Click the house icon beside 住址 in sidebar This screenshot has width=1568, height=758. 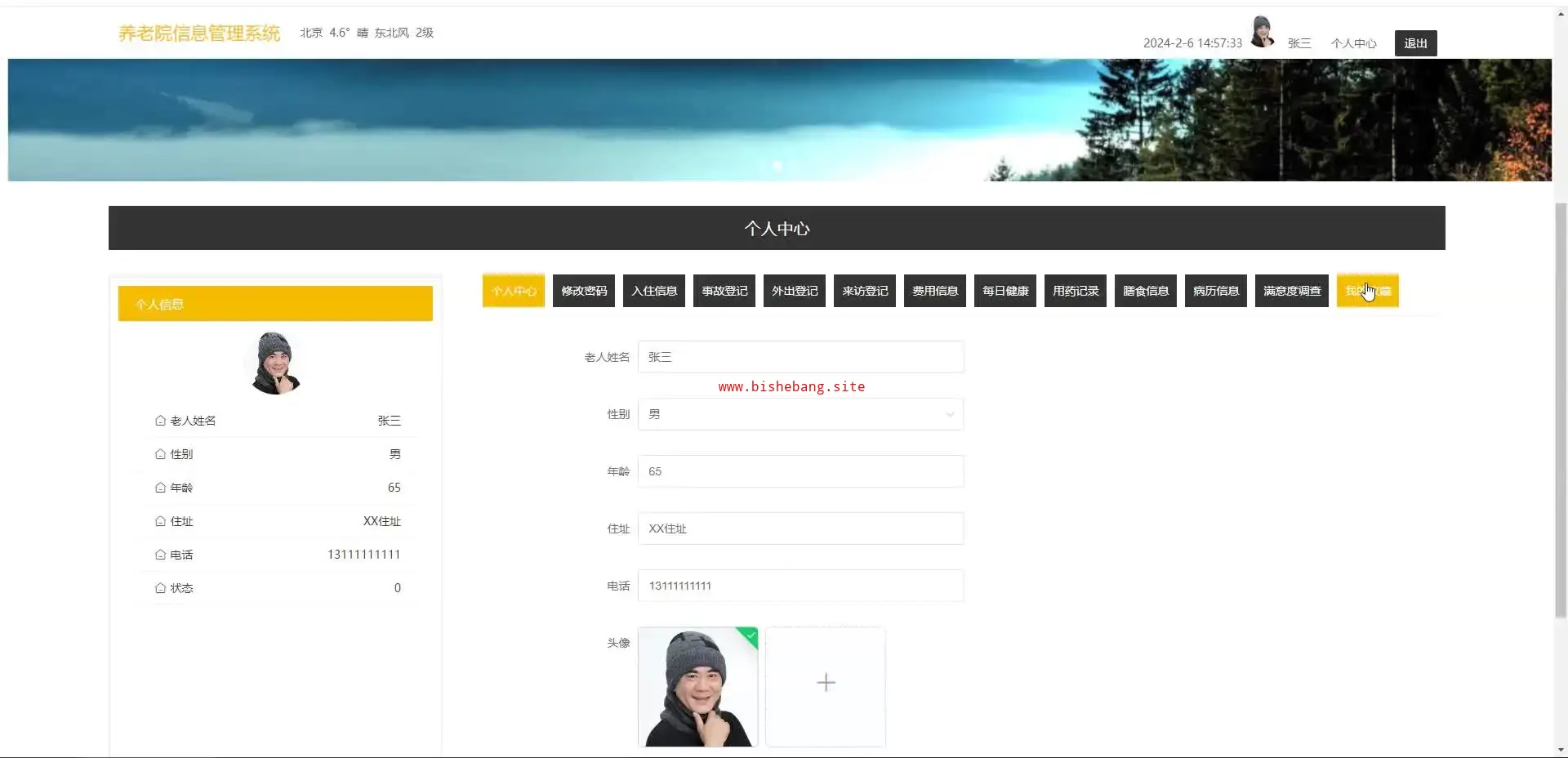tap(160, 521)
